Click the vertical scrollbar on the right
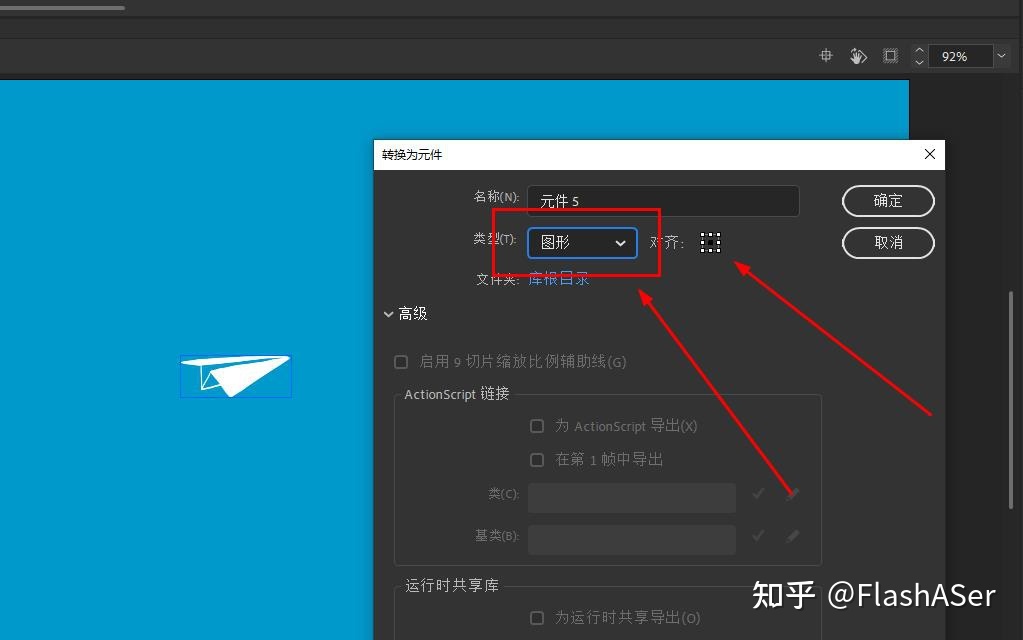The height and width of the screenshot is (640, 1023). (1011, 399)
